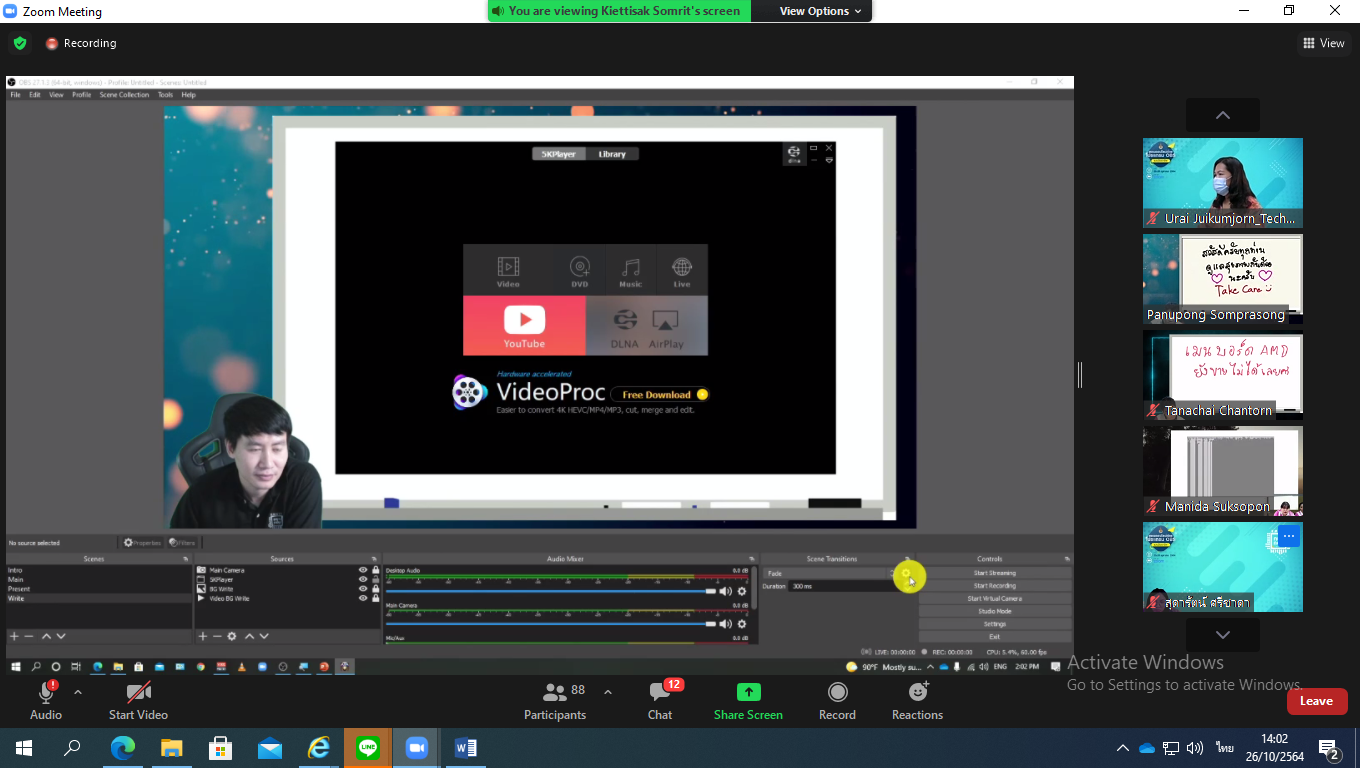
Task: Remove source with the minus icon in OBS Sources
Action: (217, 636)
